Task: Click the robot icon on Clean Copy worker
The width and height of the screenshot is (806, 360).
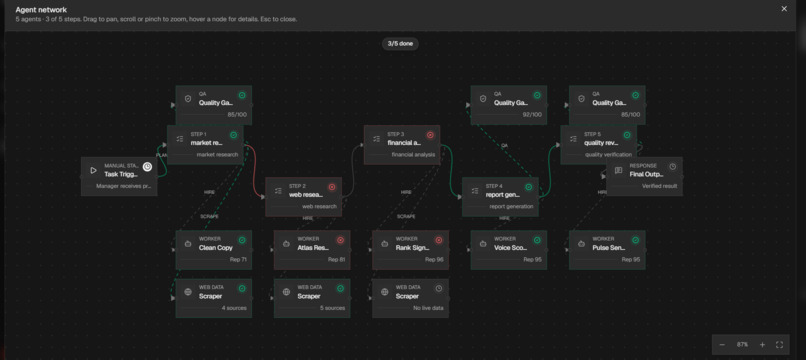Action: tap(188, 244)
